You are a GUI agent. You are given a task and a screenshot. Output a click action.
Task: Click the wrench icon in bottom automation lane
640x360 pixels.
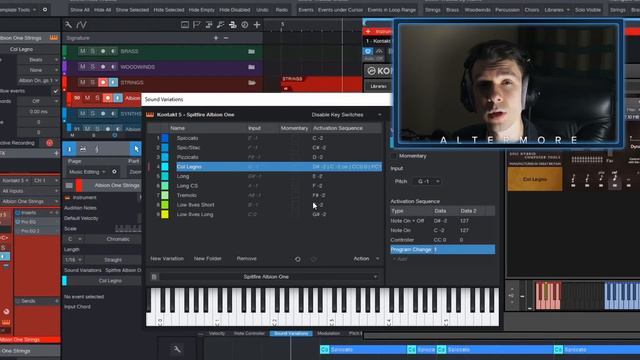[x=177, y=349]
